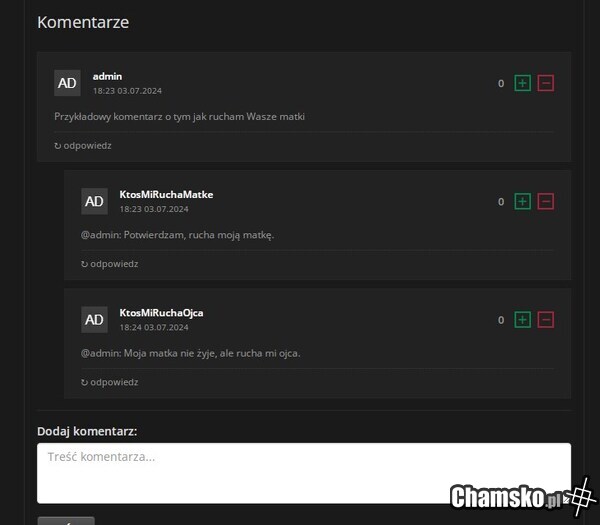
Task: Downvote the admin comment with red minus
Action: pyautogui.click(x=545, y=83)
